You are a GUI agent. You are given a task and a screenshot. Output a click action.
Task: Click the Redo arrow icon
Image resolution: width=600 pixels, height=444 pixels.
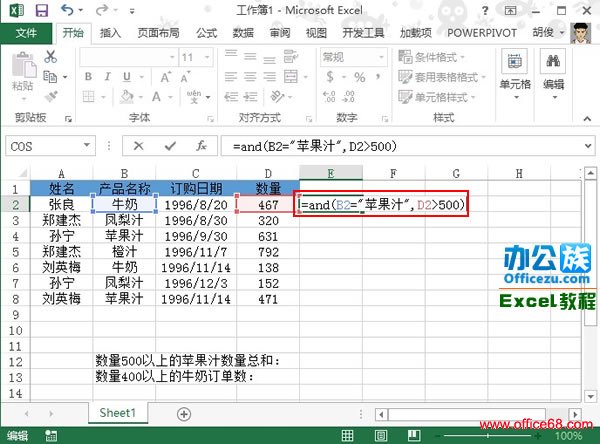point(102,10)
